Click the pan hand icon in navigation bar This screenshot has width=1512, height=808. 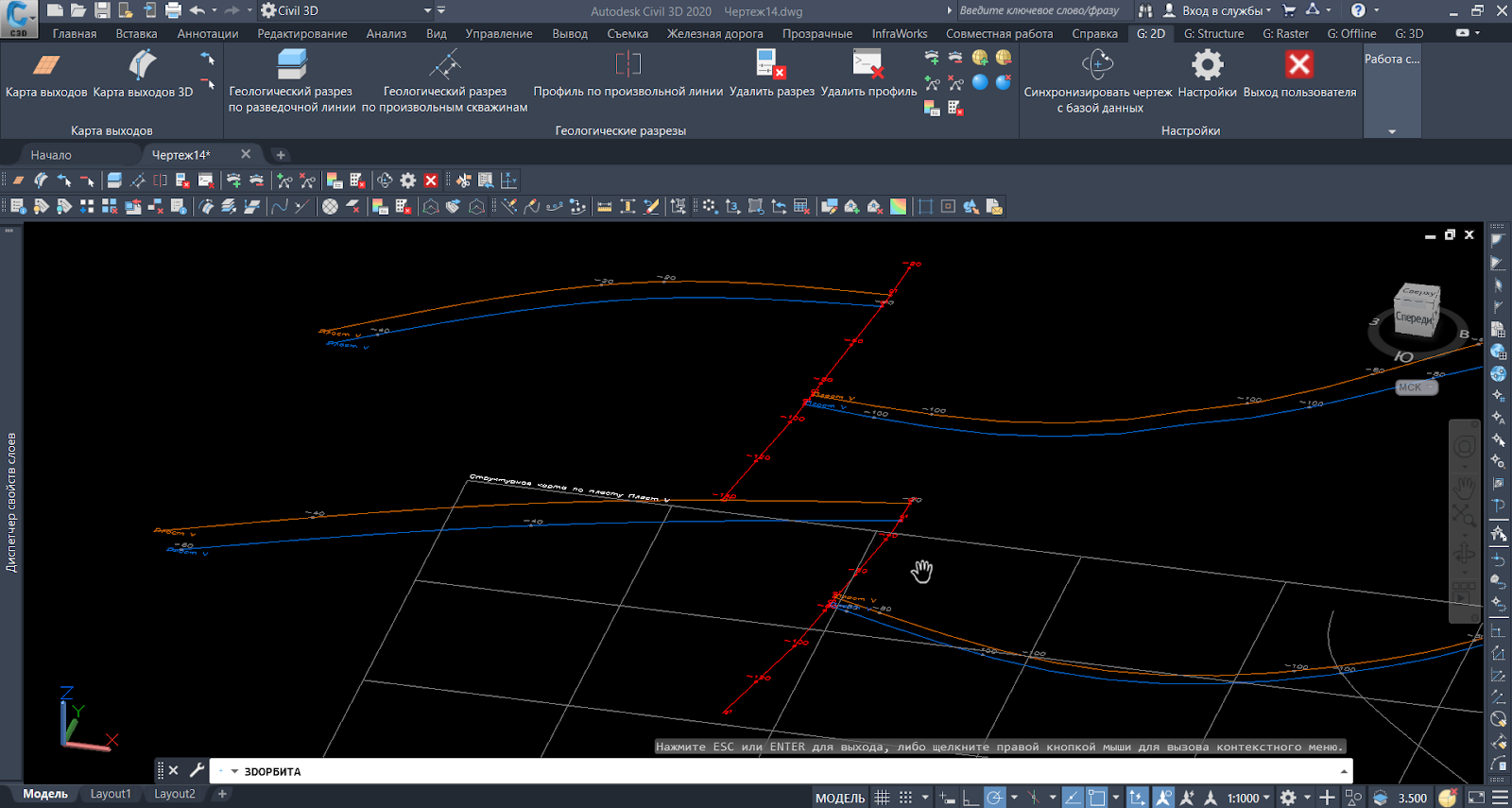click(x=1464, y=488)
